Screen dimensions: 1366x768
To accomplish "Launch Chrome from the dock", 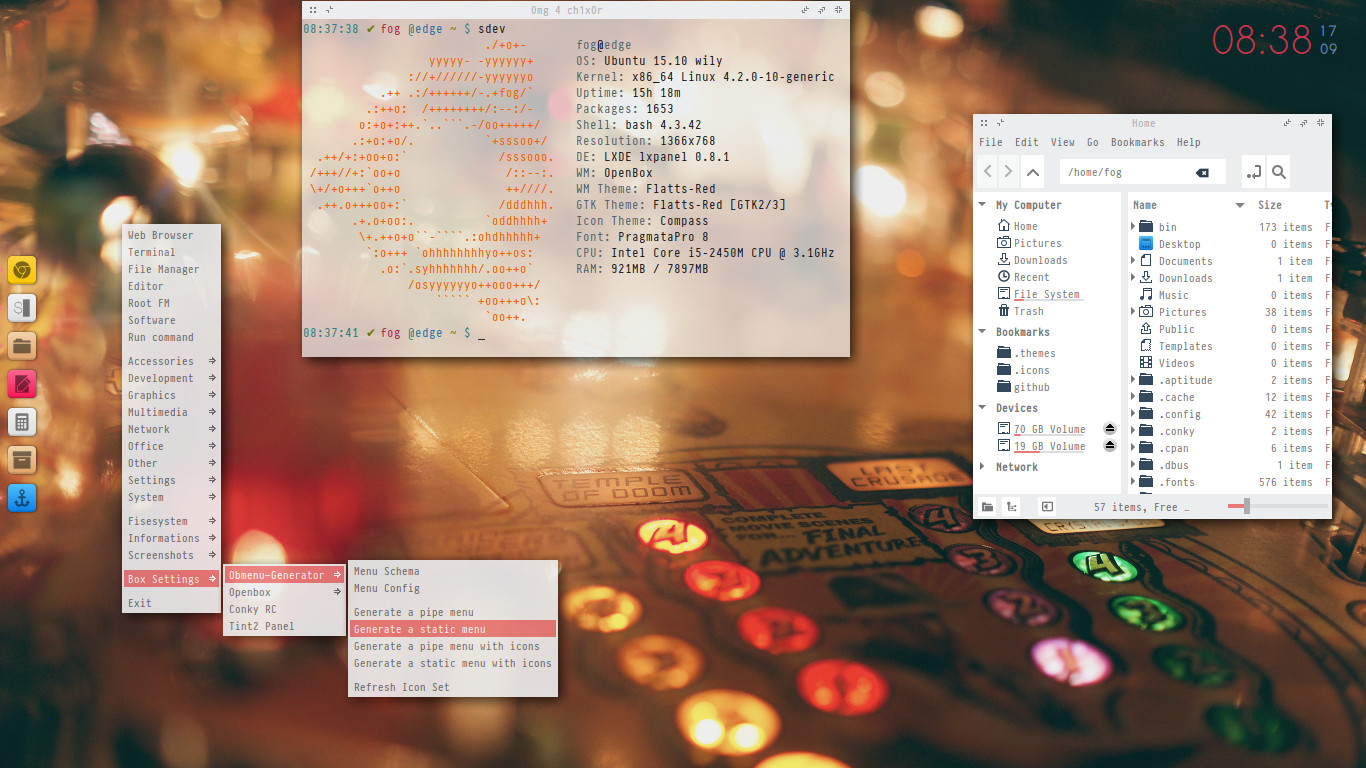I will pyautogui.click(x=22, y=270).
